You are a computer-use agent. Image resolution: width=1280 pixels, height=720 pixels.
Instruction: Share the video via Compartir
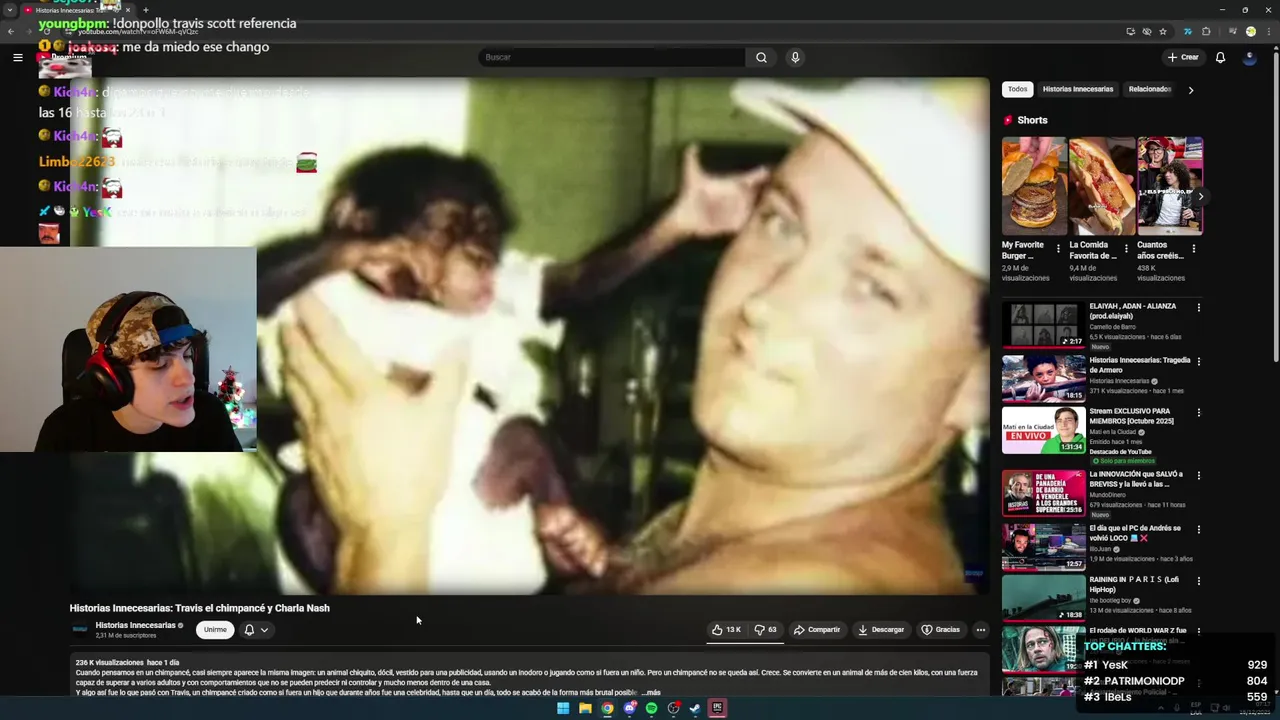click(x=817, y=629)
